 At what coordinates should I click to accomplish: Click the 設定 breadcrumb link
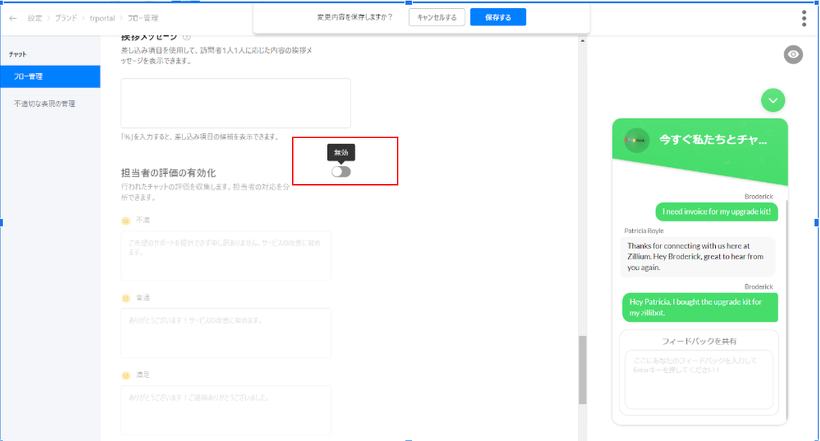[35, 18]
